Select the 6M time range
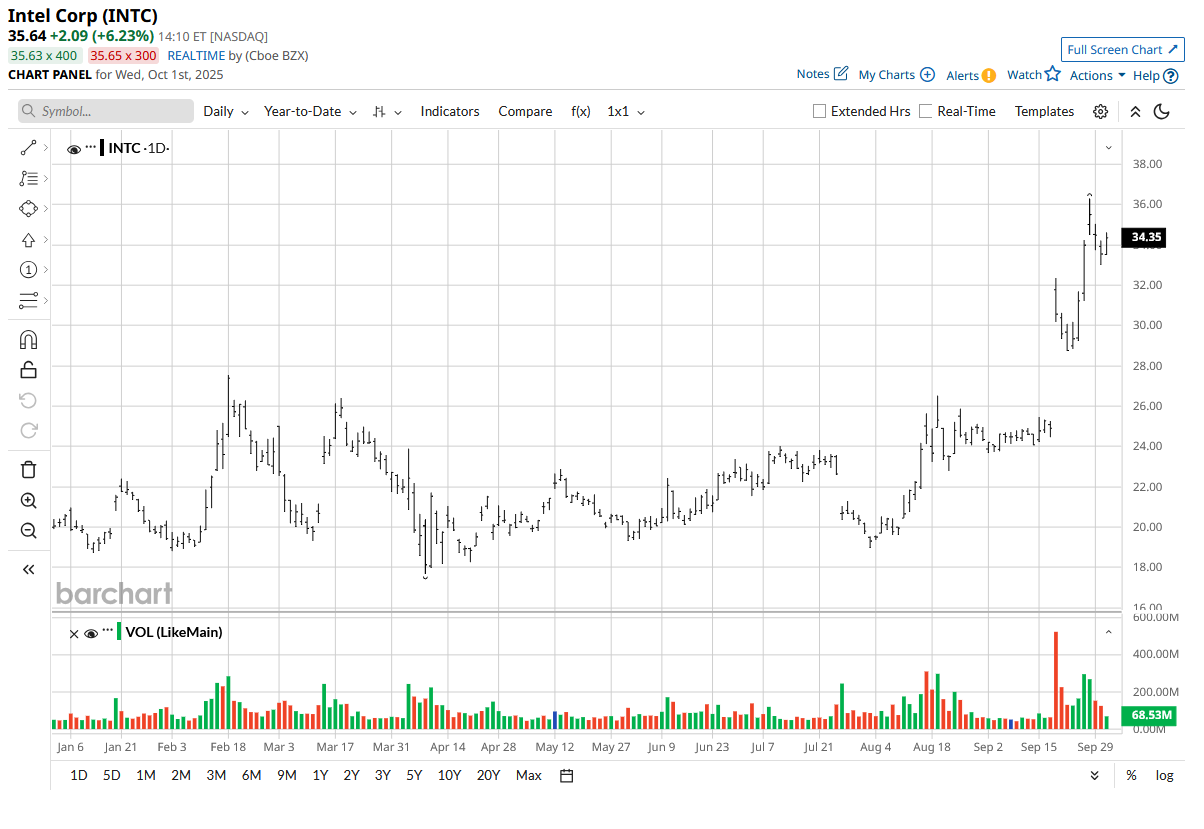1204x829 pixels. [251, 775]
